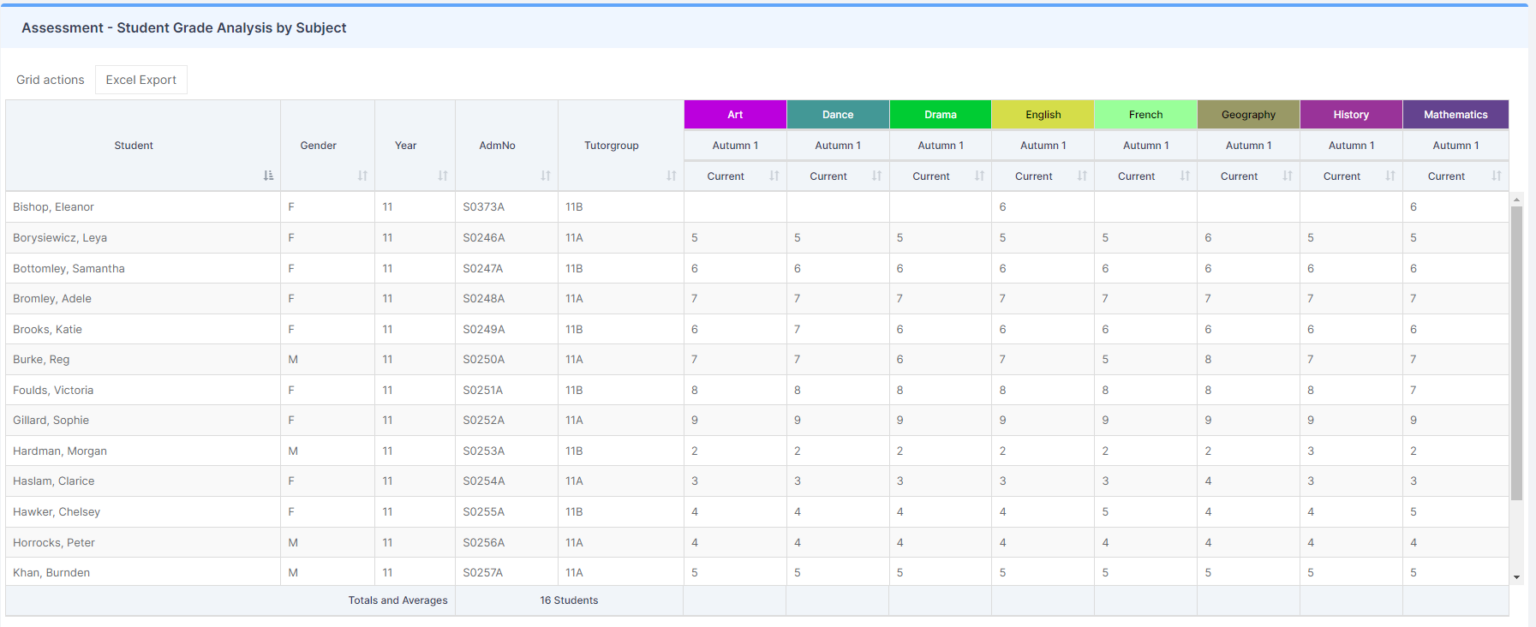
Task: Sort the History Current column
Action: (x=1389, y=175)
